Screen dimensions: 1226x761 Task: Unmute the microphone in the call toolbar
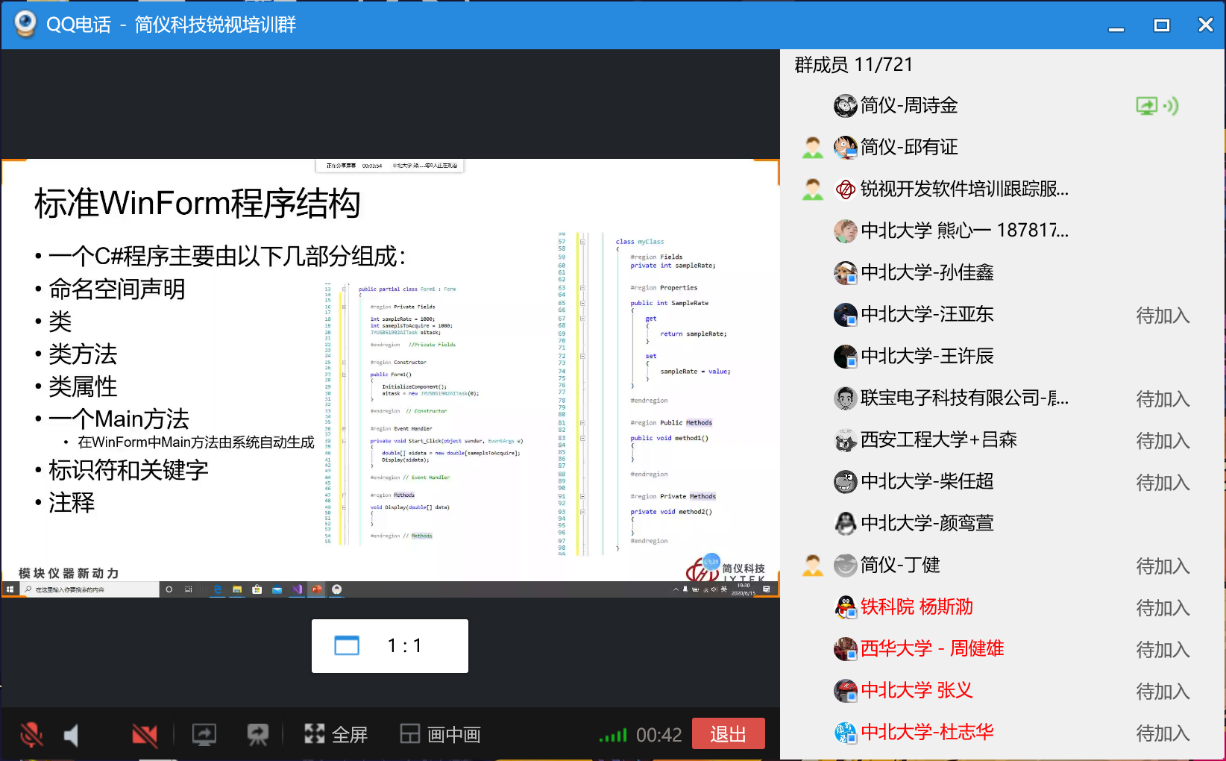31,735
